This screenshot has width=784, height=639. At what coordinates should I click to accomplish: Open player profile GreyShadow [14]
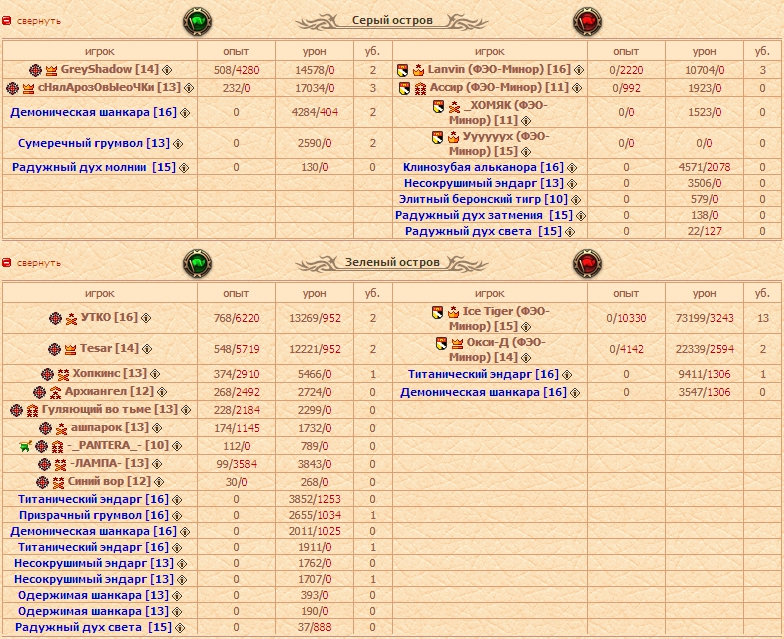tap(110, 70)
